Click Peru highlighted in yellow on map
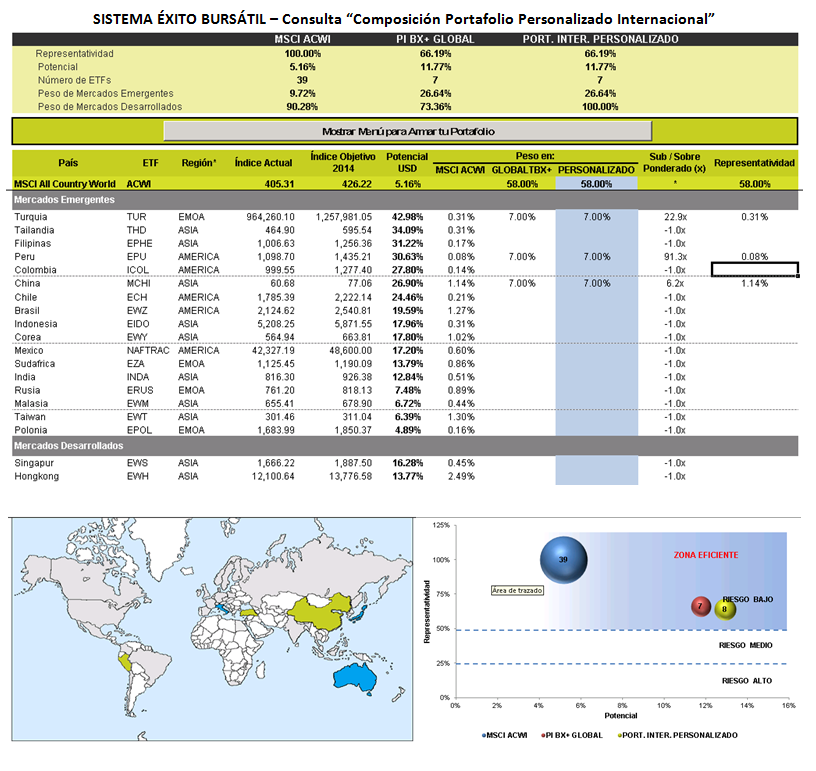This screenshot has height=771, width=816. point(124,664)
